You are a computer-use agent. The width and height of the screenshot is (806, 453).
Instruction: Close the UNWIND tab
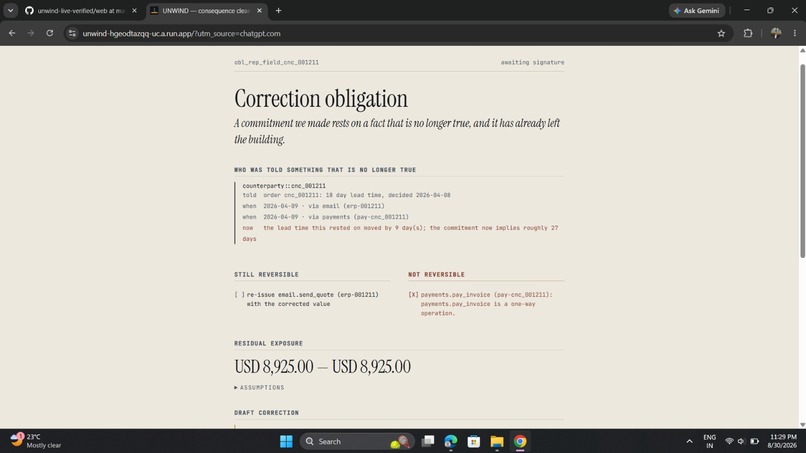click(260, 10)
